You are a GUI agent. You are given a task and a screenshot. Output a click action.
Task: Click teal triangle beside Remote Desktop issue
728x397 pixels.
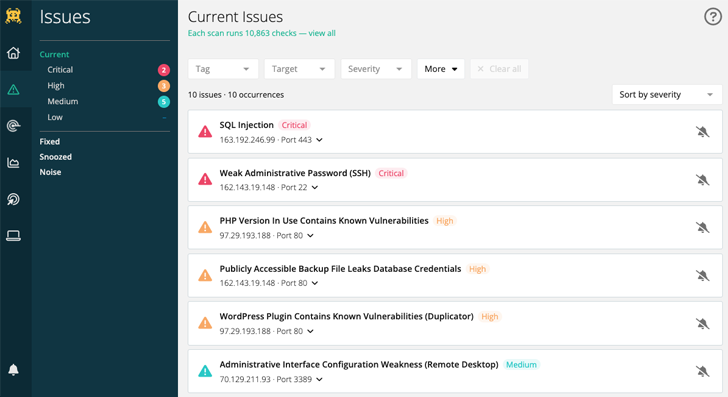205,371
